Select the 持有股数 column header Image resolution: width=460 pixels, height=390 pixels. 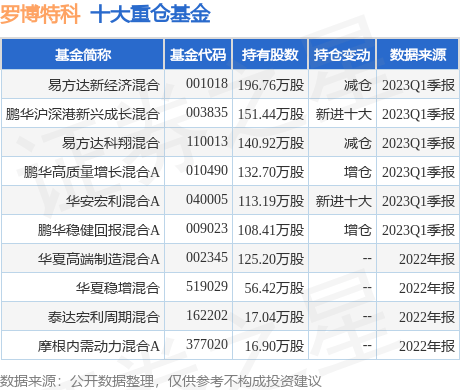(270, 55)
